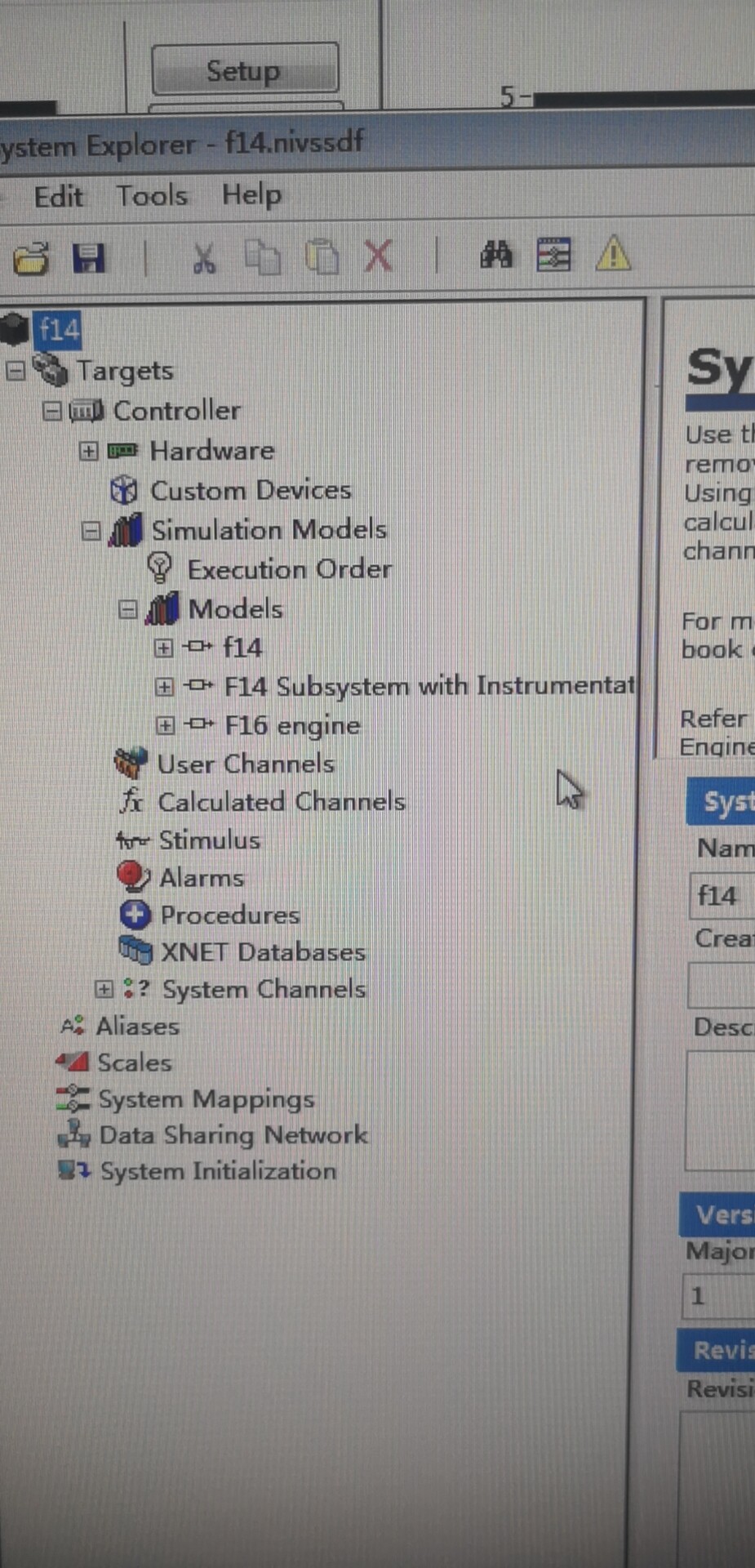Click the XNET Databases icon
755x1568 pixels.
point(135,951)
